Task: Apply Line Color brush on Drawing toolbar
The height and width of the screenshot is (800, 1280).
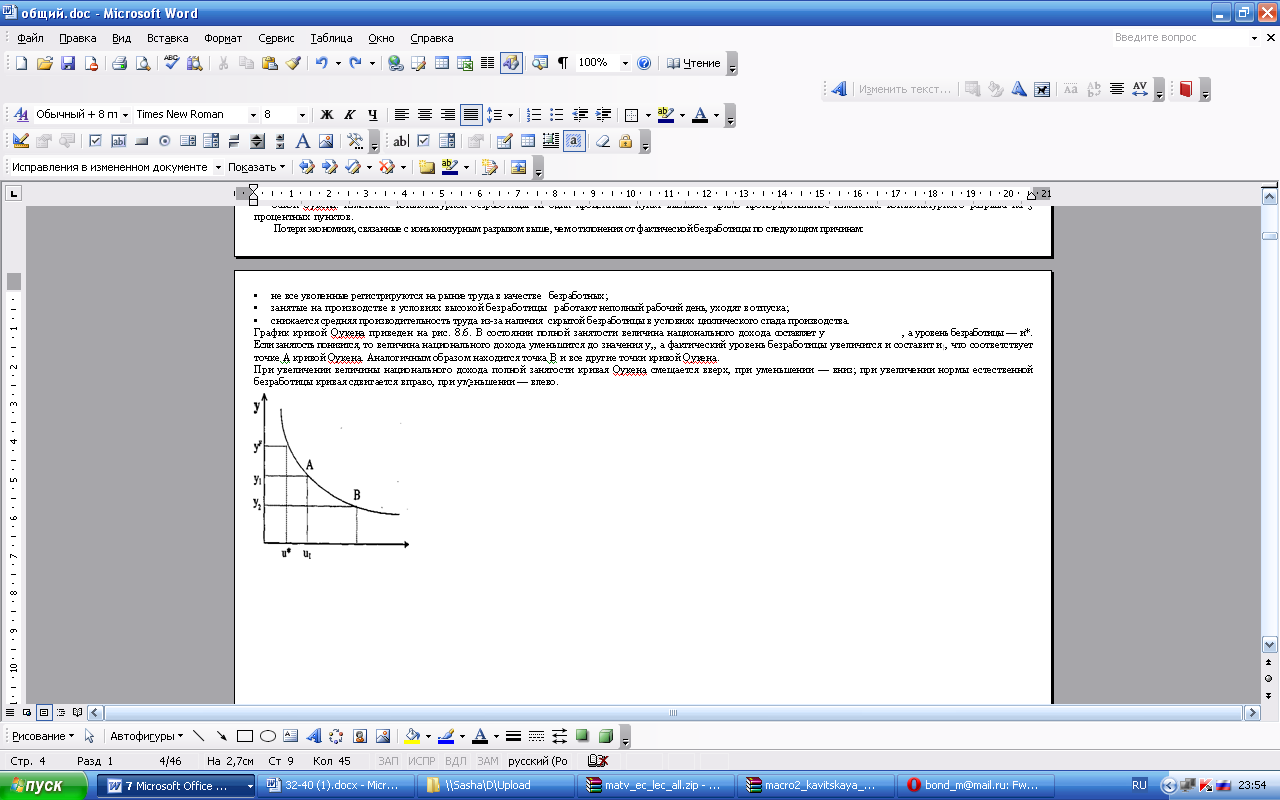Action: pyautogui.click(x=445, y=736)
